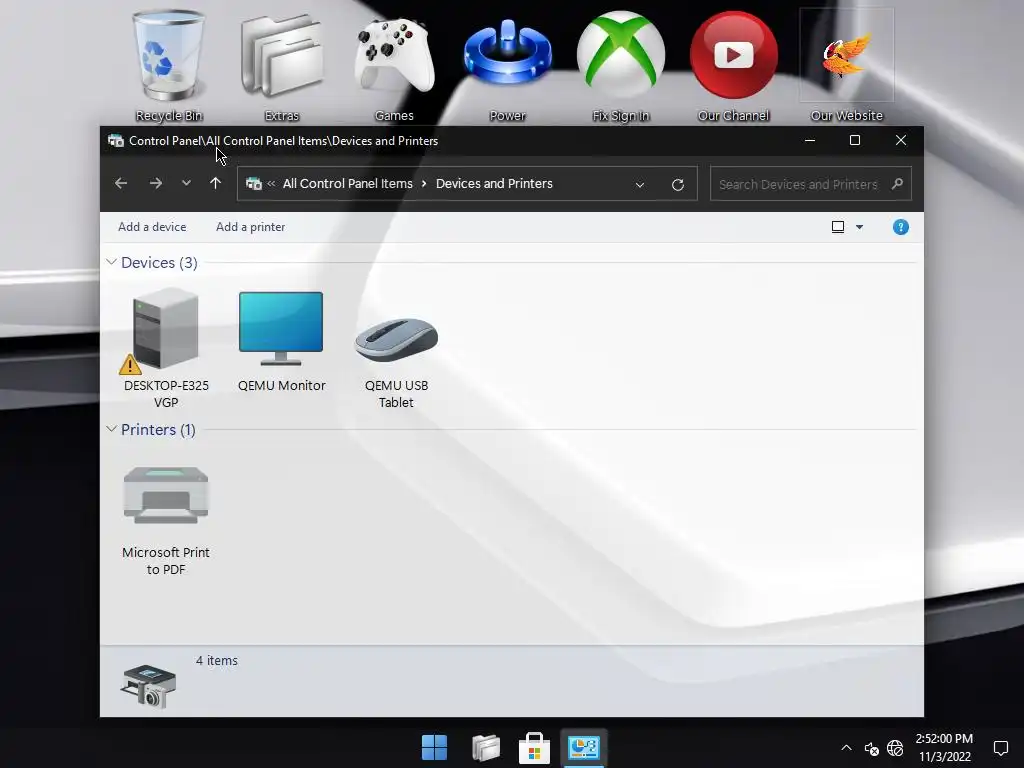The image size is (1024, 768).
Task: Open Microsoft Store from the taskbar
Action: pyautogui.click(x=534, y=748)
